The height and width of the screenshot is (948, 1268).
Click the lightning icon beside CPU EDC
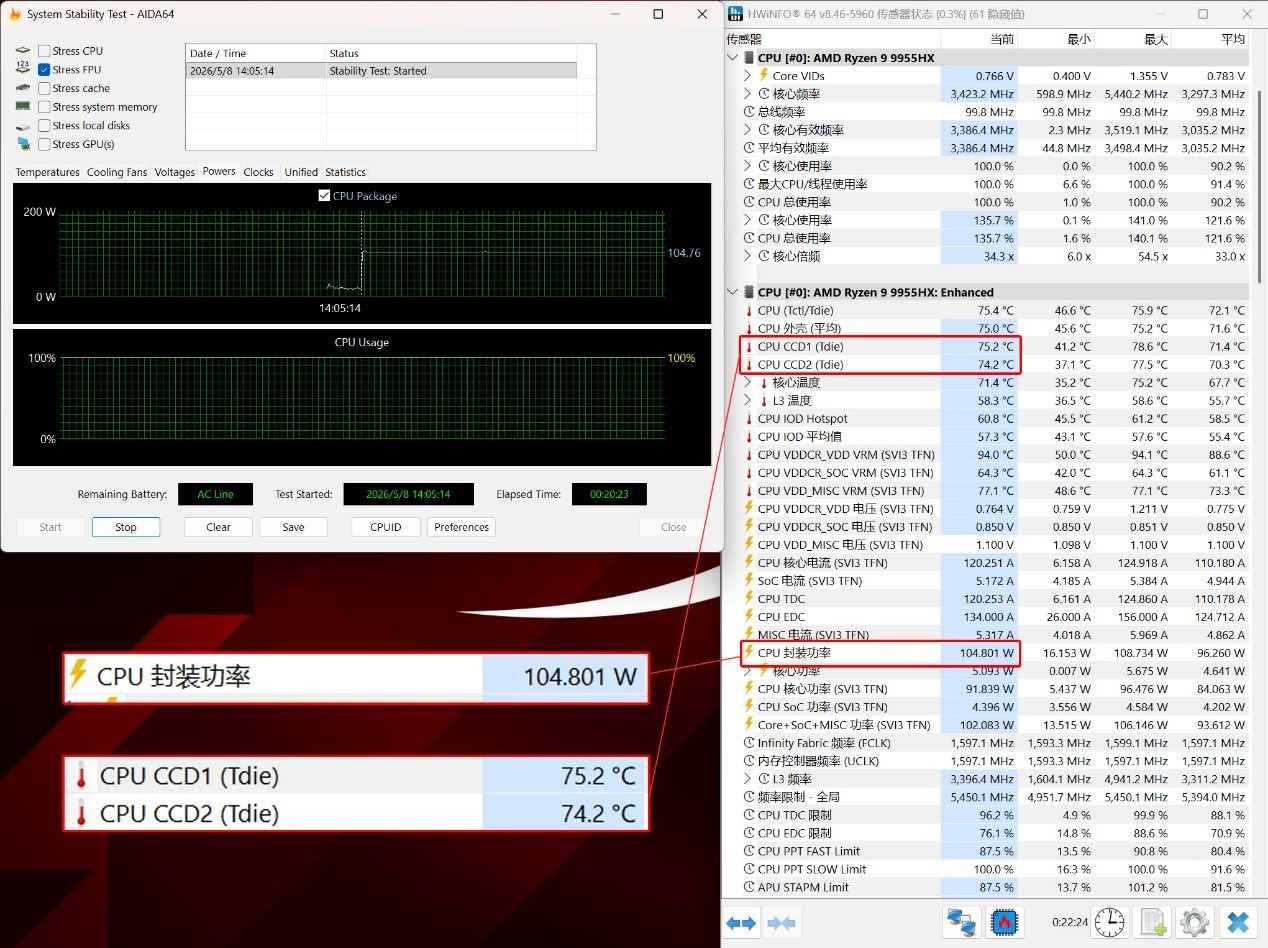tap(749, 617)
